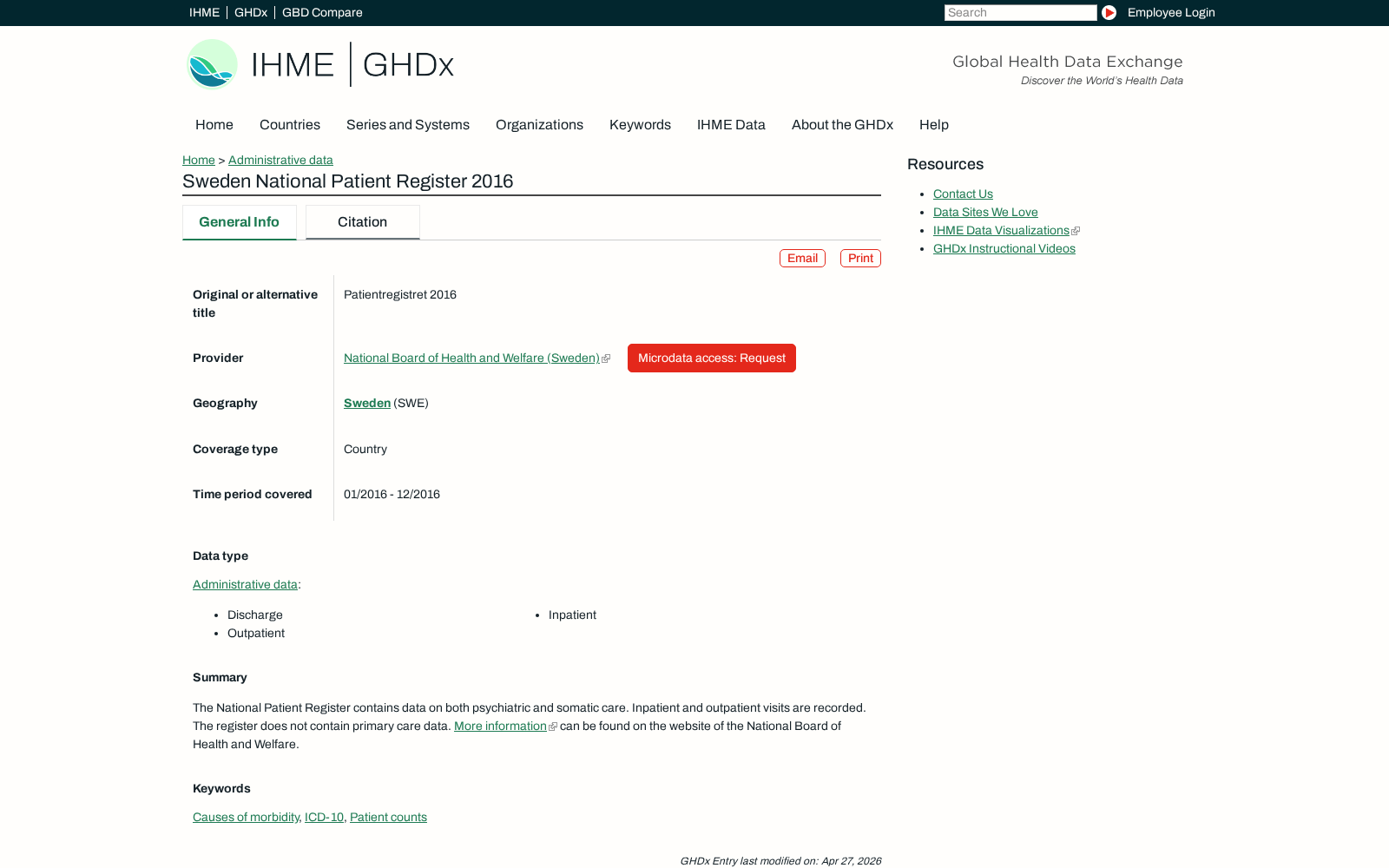Click the Country coverage type value
The image size is (1389, 868).
point(365,449)
